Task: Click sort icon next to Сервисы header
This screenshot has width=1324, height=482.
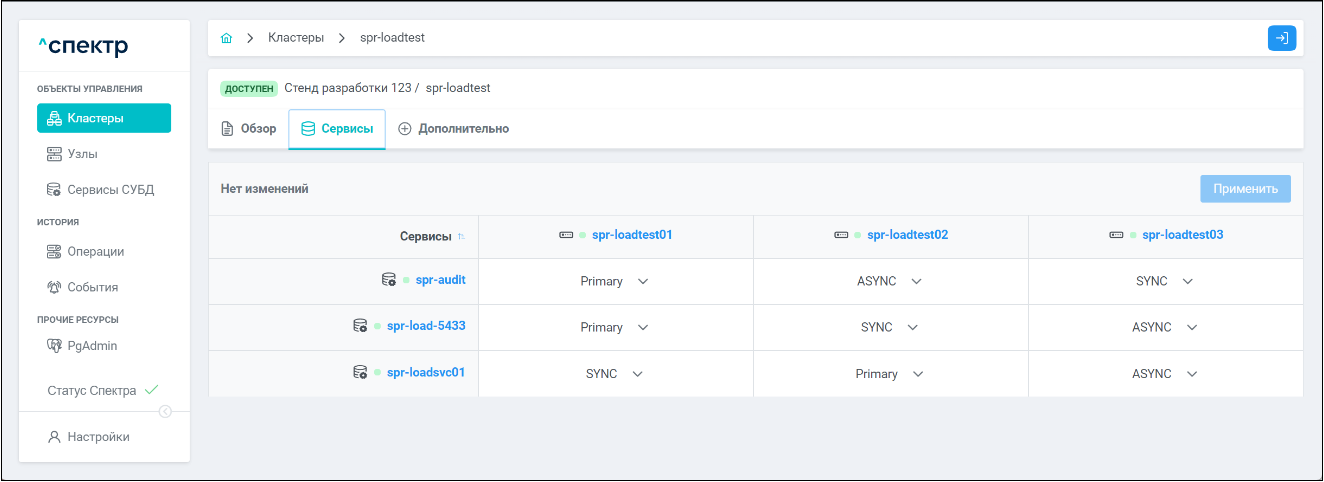Action: (461, 236)
